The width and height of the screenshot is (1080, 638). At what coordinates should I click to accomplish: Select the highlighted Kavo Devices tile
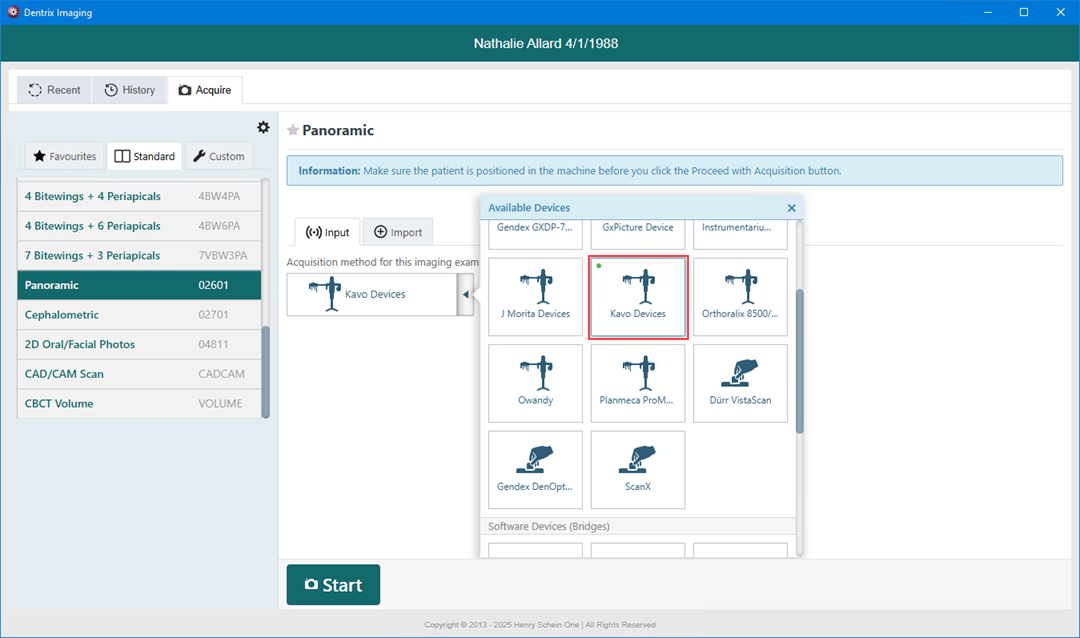point(638,297)
